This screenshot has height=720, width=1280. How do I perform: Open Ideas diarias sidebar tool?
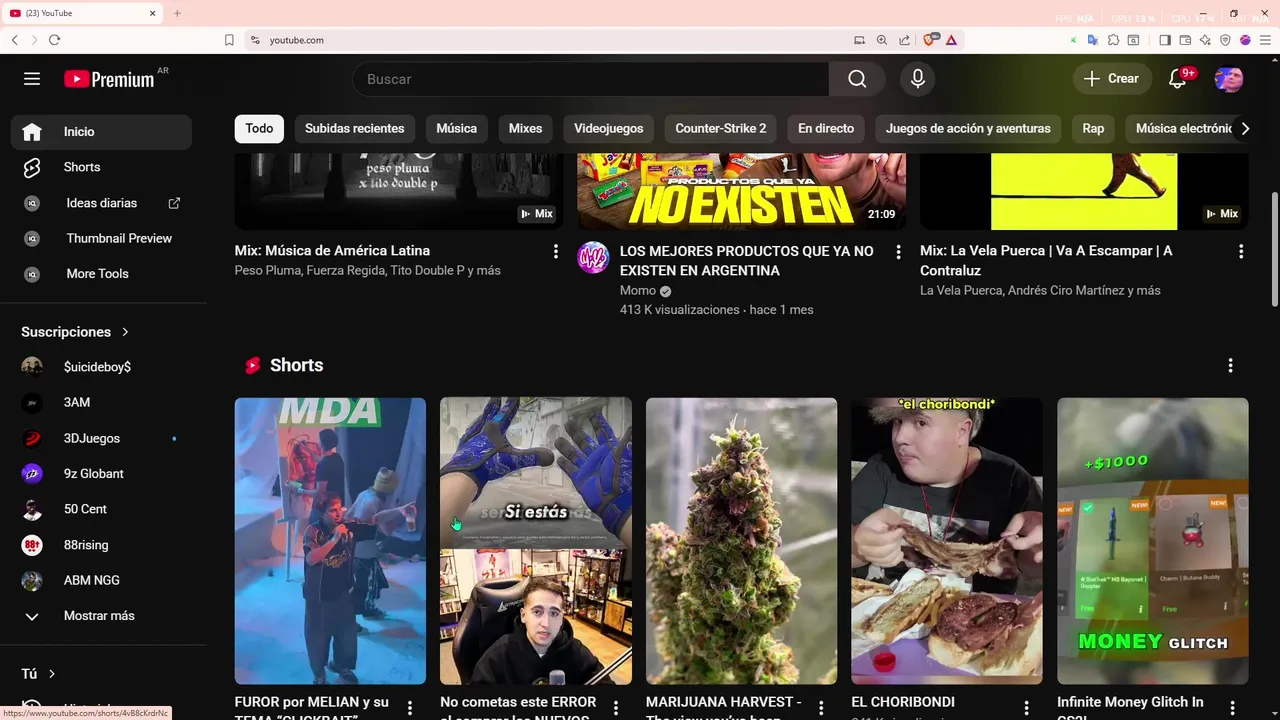[x=101, y=203]
